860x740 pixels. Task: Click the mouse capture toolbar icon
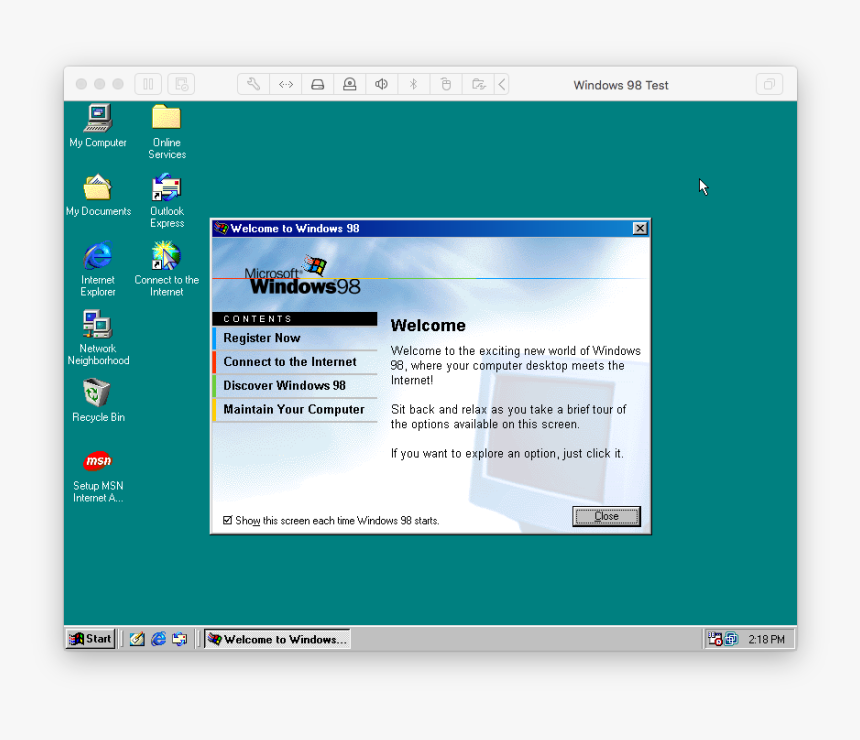[446, 84]
